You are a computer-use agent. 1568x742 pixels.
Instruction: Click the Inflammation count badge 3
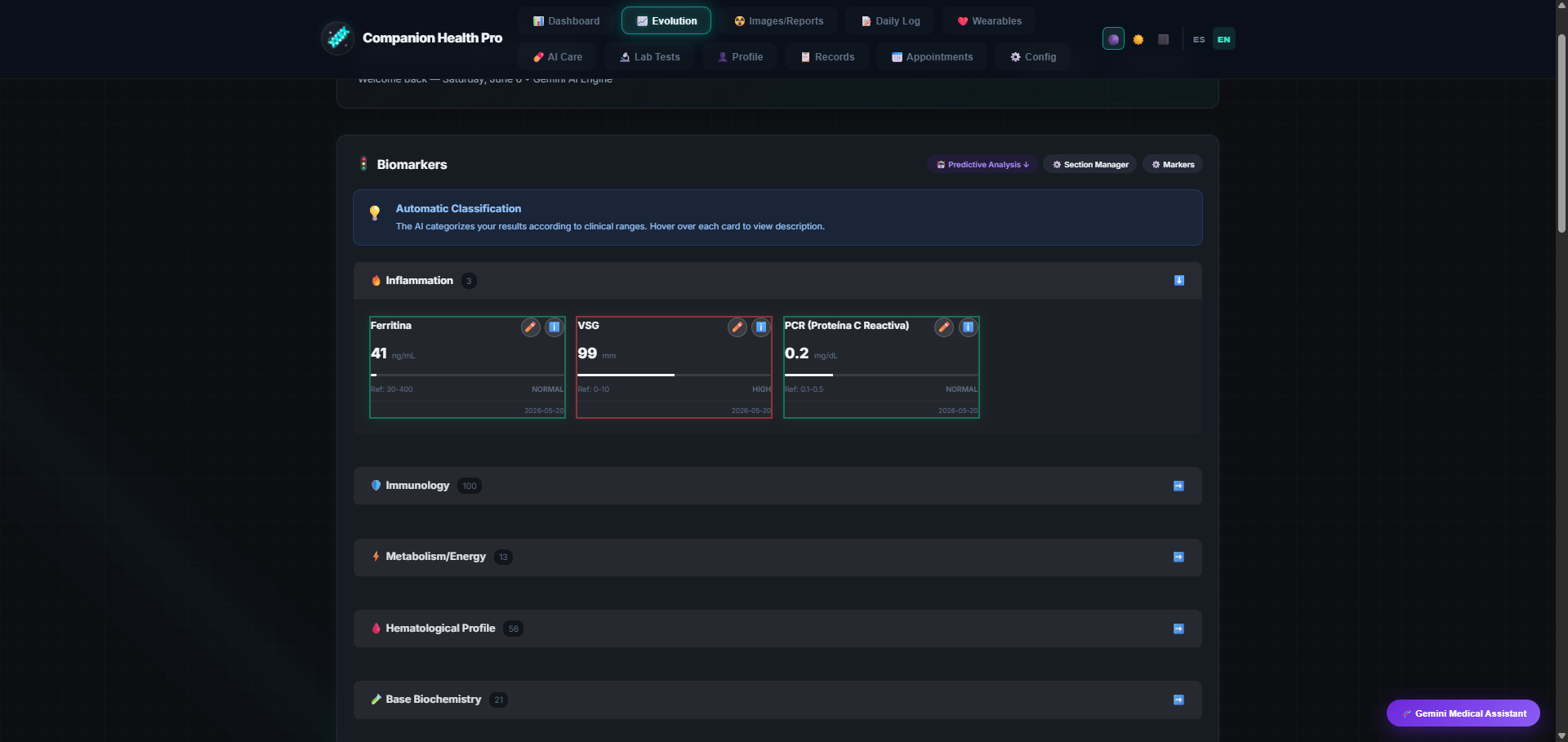coord(469,281)
